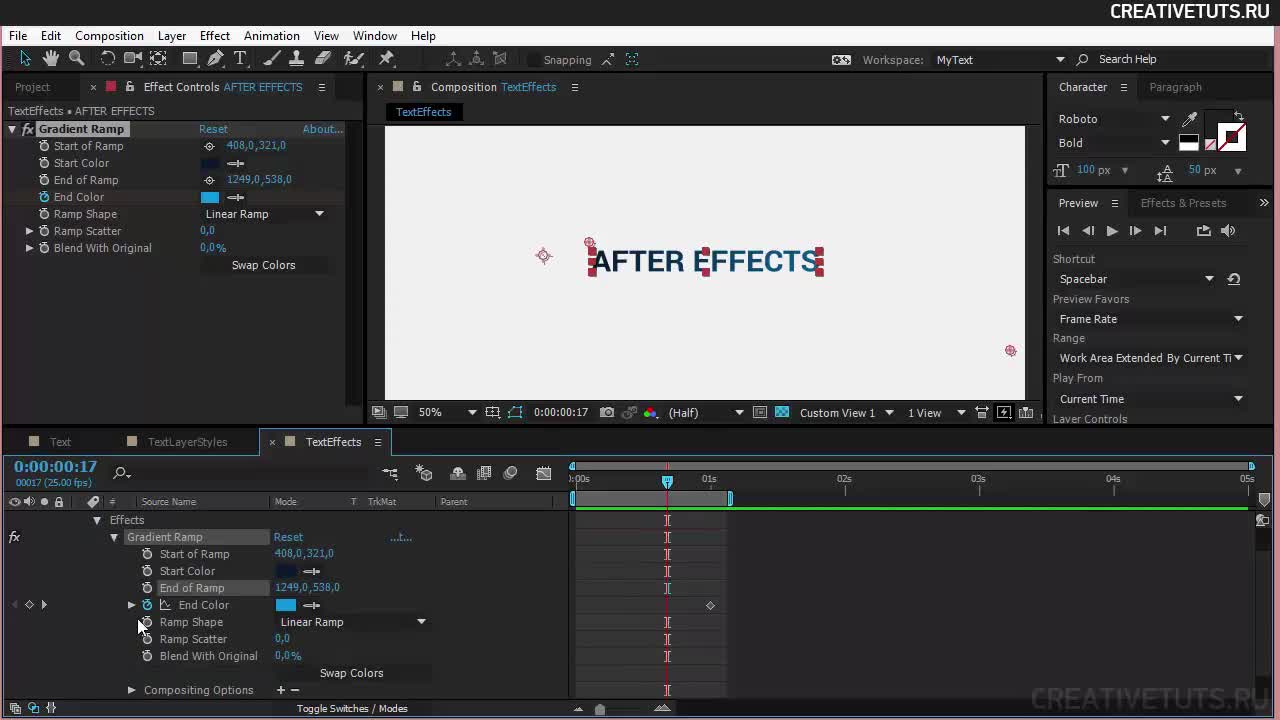This screenshot has width=1280, height=720.
Task: Switch to the Paragraph tab
Action: pyautogui.click(x=1175, y=87)
